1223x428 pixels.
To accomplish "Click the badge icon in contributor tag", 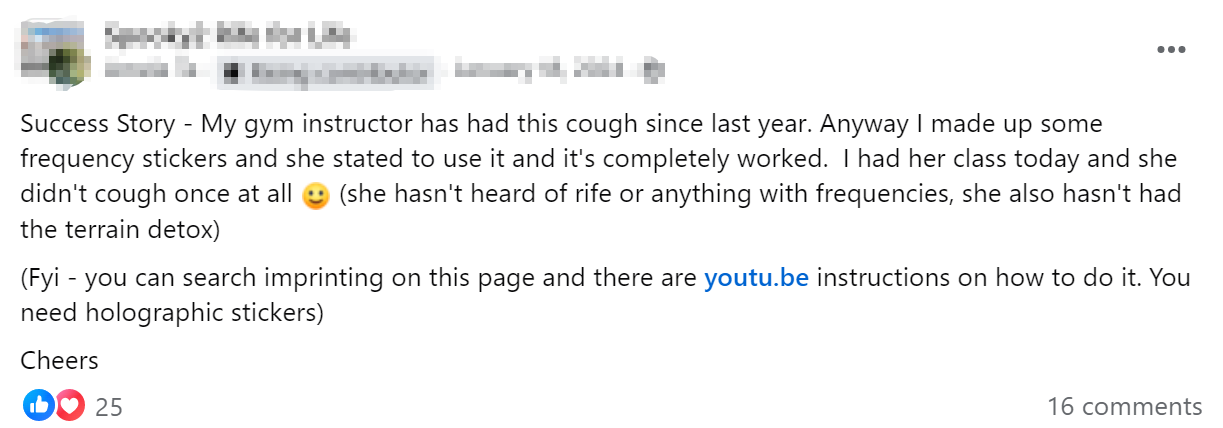I will tap(232, 71).
